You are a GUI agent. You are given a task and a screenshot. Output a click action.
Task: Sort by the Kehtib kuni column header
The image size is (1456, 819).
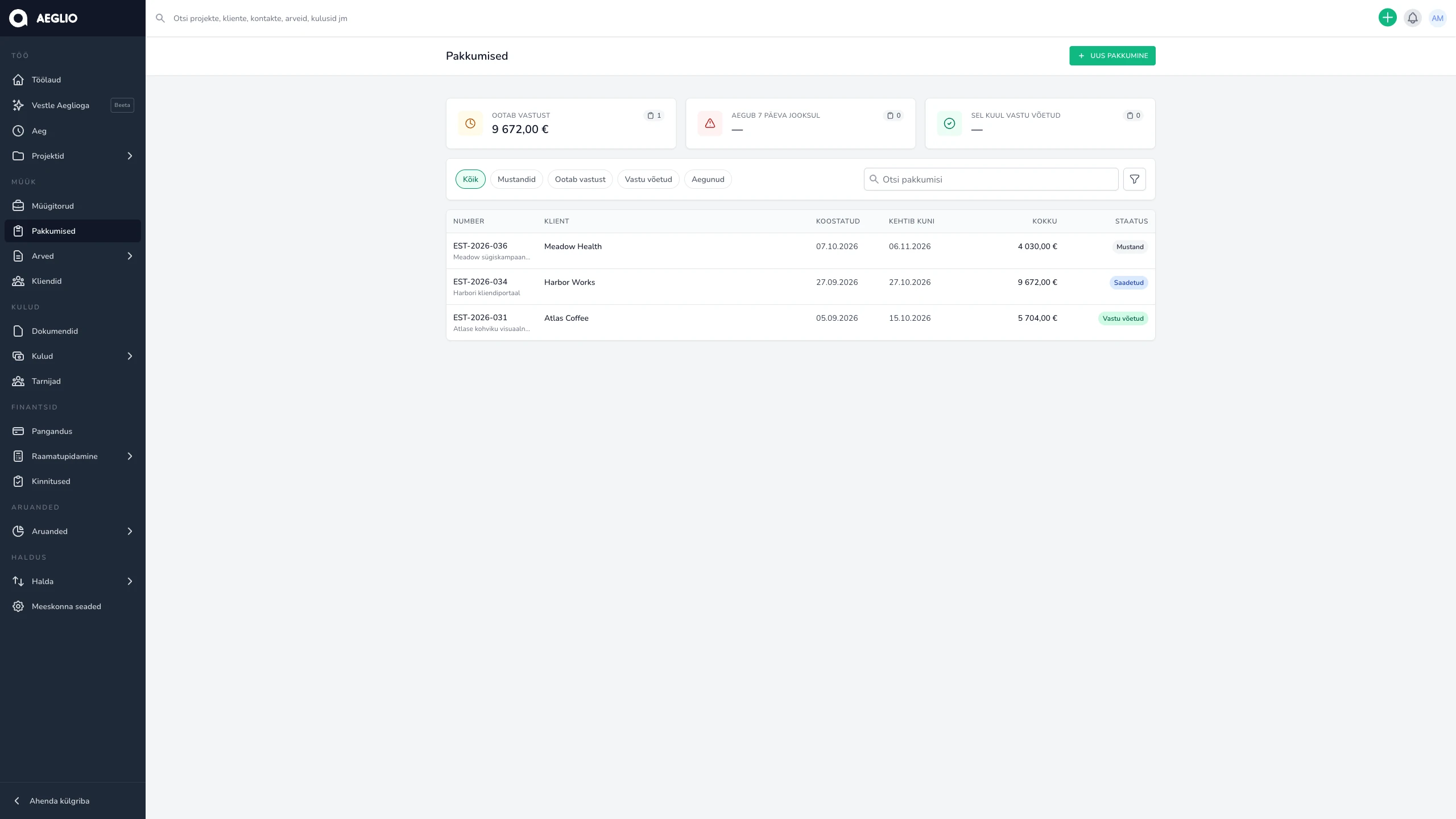coord(912,221)
